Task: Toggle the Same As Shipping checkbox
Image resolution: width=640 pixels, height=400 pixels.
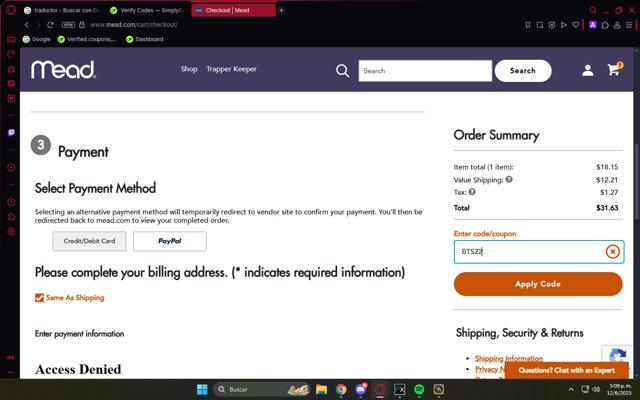Action: (40, 298)
